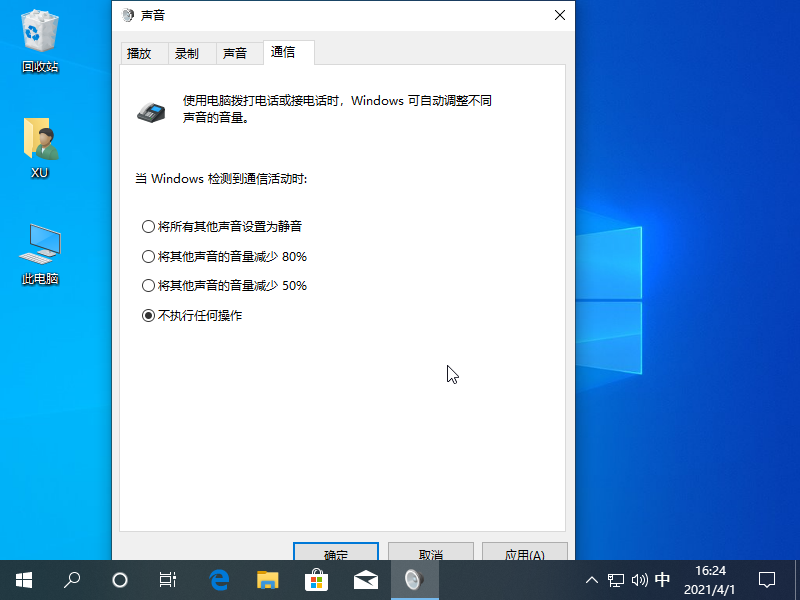Click the taskbar search magnifier icon

point(72,579)
